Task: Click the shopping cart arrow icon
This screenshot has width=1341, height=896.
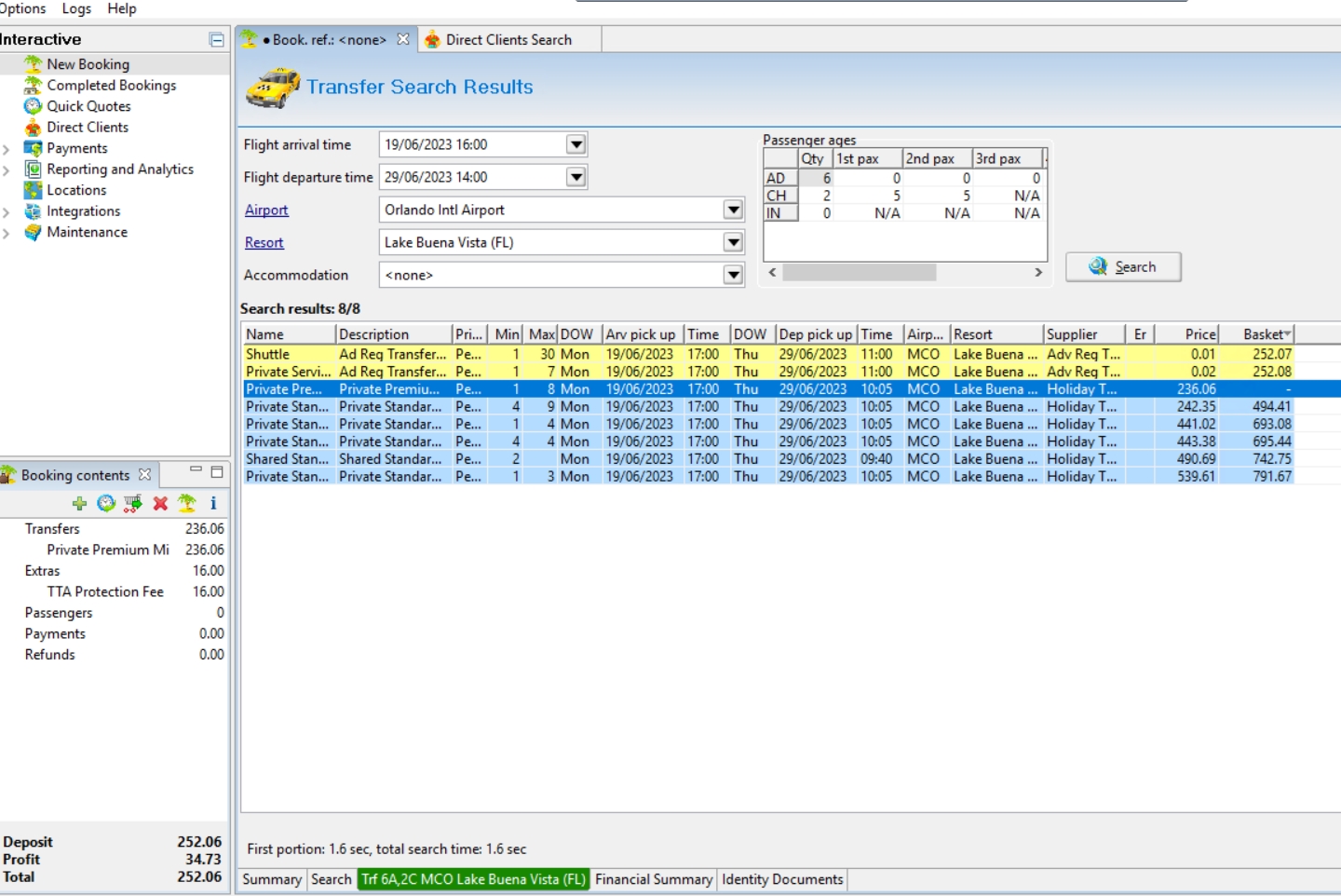Action: 133,504
